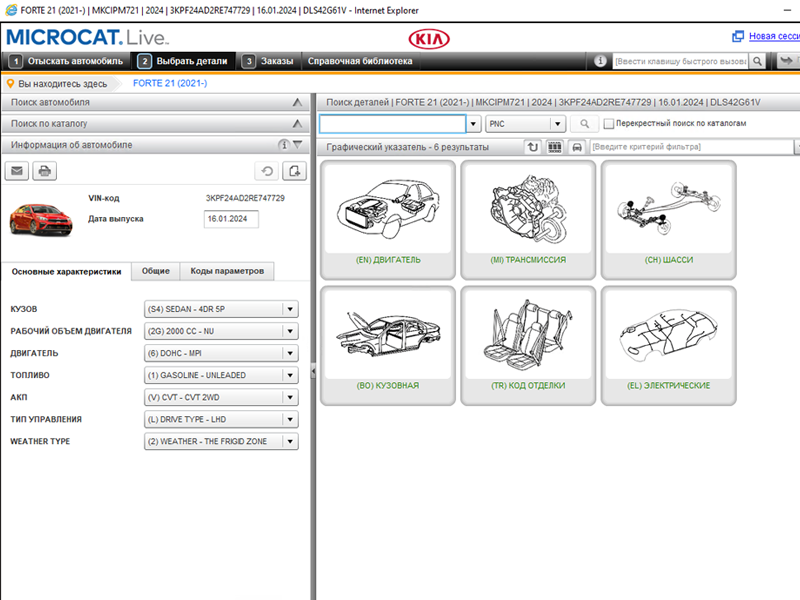Collapse the left panel via splitter arrow

(313, 371)
